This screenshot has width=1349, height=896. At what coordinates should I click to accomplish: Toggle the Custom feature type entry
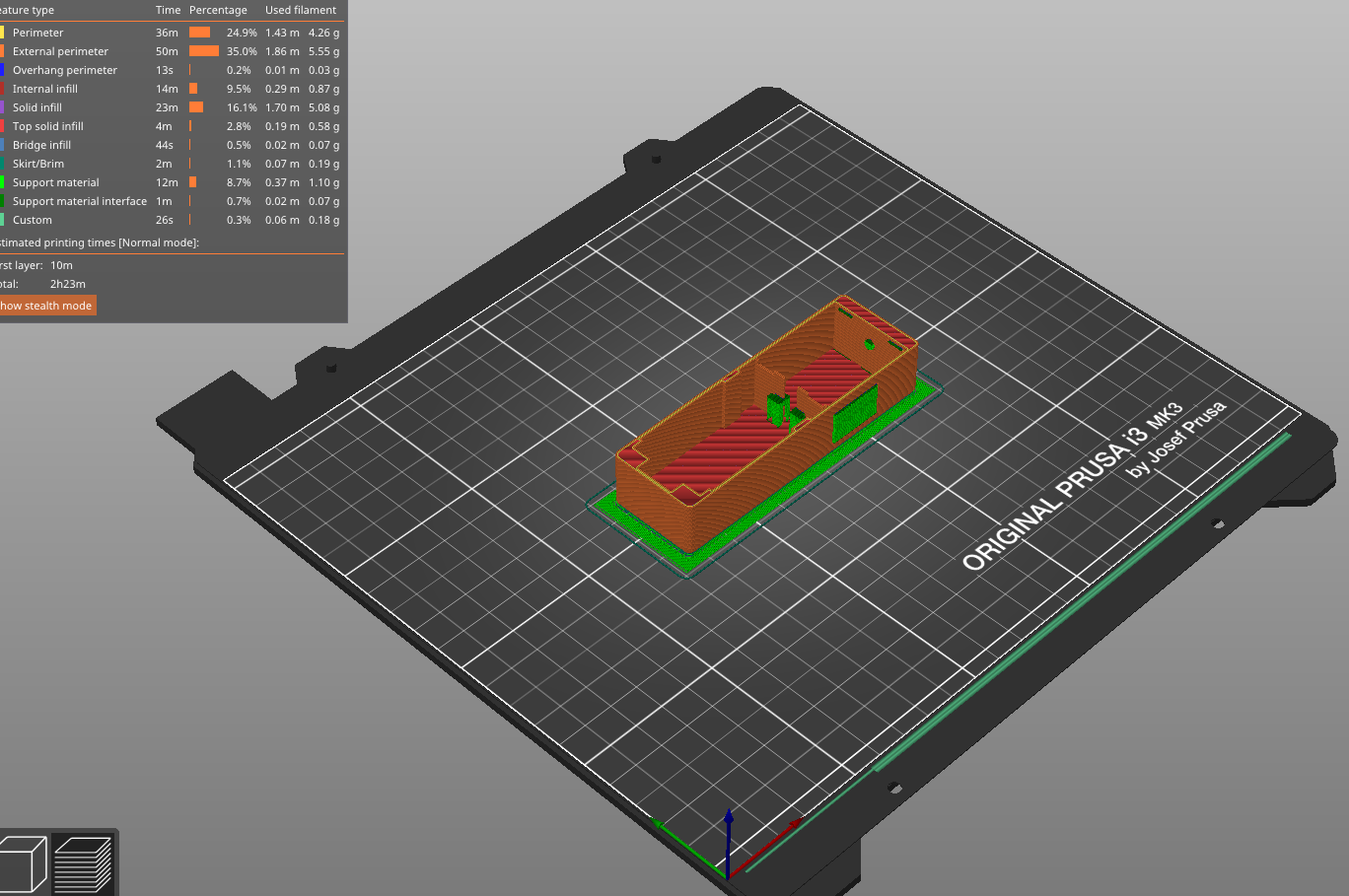[x=32, y=220]
